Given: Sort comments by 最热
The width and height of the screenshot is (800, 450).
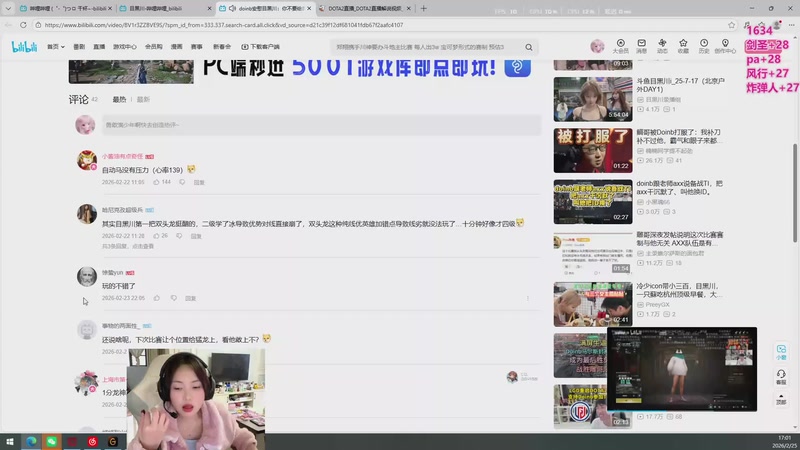Looking at the screenshot, I should (119, 99).
